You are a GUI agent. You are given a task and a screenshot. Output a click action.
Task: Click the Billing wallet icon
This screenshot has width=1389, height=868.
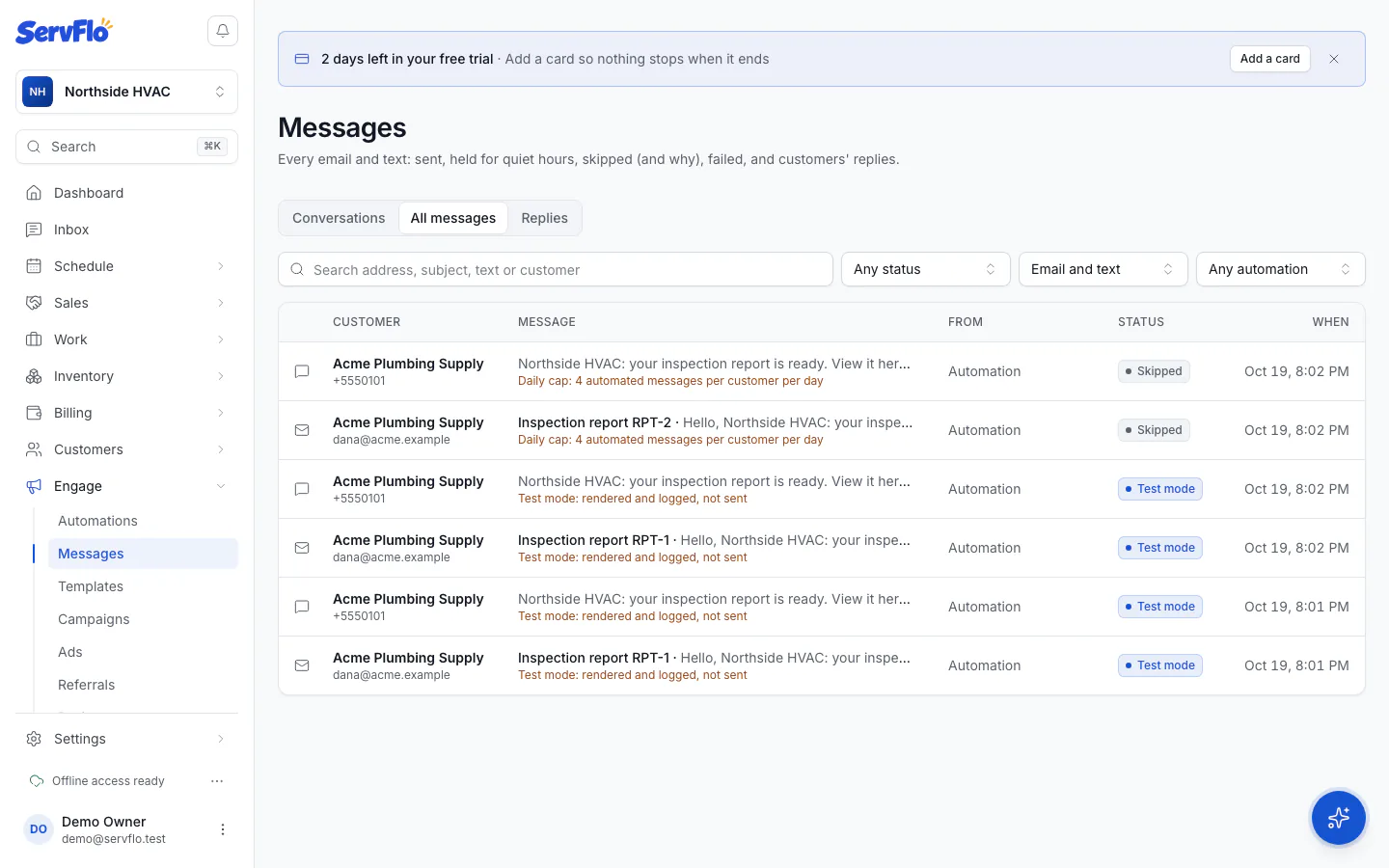pyautogui.click(x=34, y=413)
